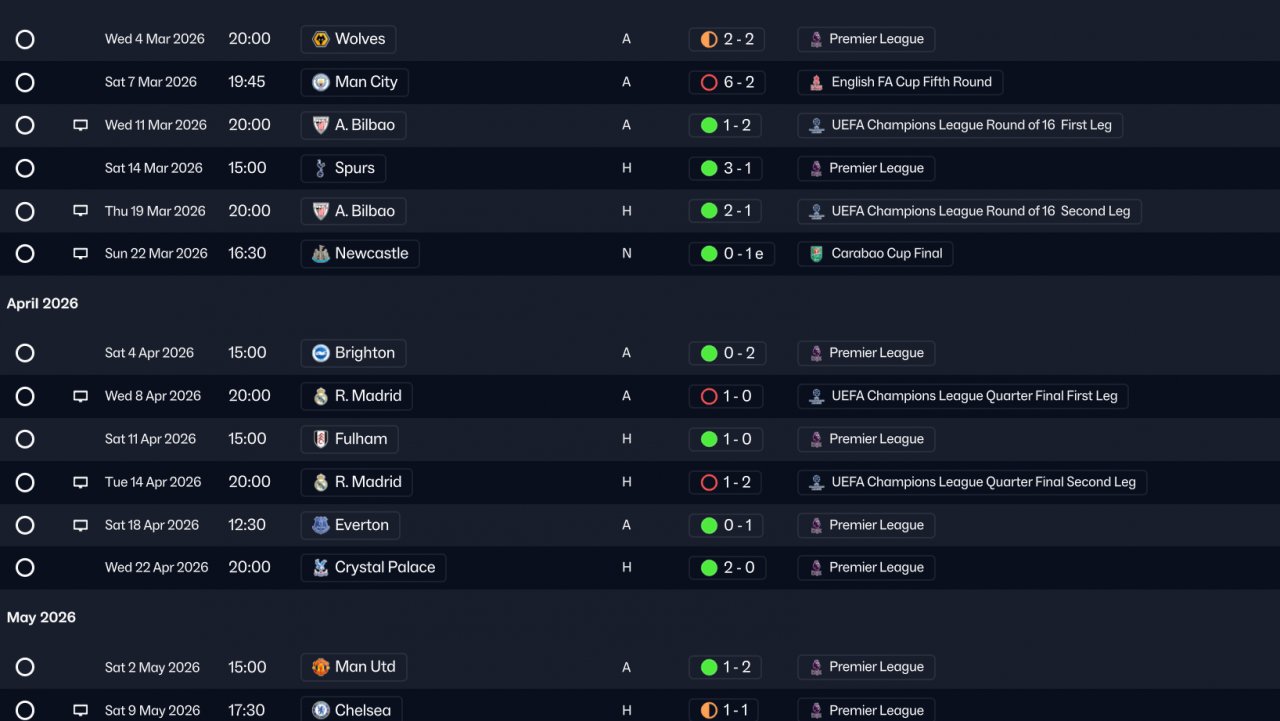
Task: Click the Brighton club badge
Action: [321, 353]
